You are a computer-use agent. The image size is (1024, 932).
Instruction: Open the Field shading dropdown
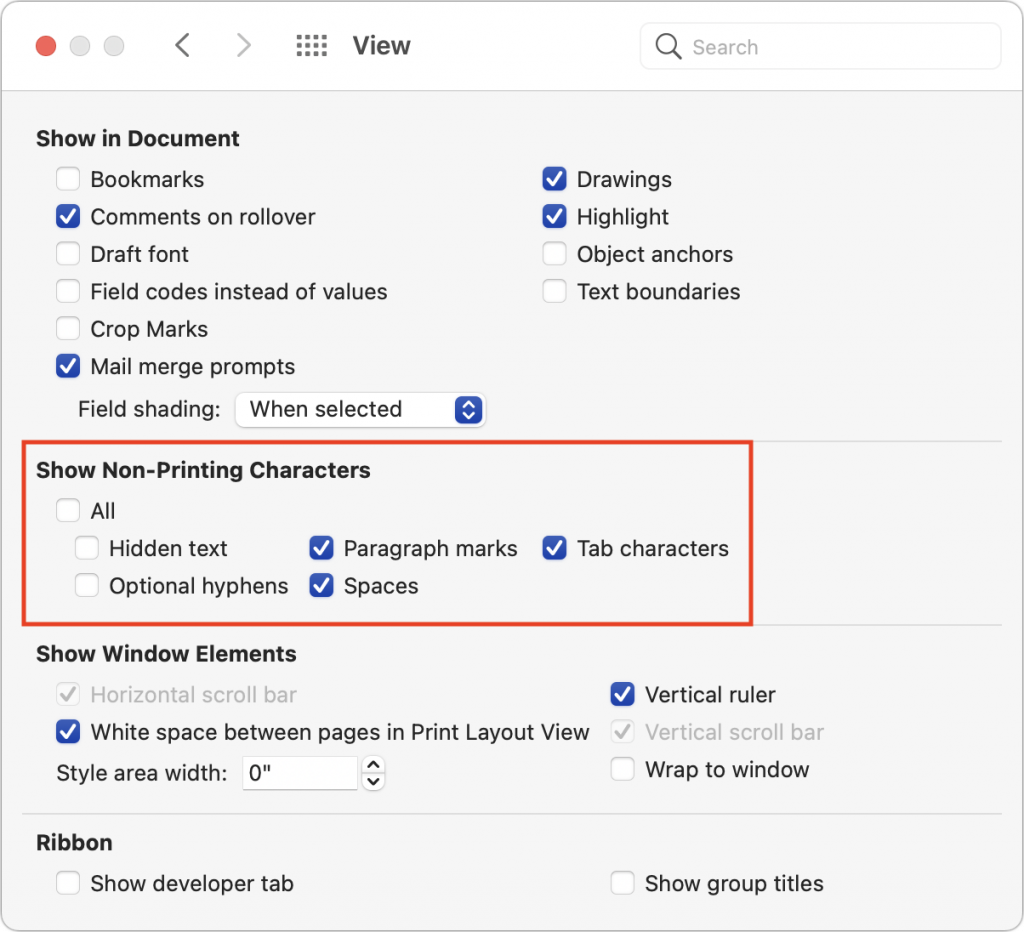point(360,409)
